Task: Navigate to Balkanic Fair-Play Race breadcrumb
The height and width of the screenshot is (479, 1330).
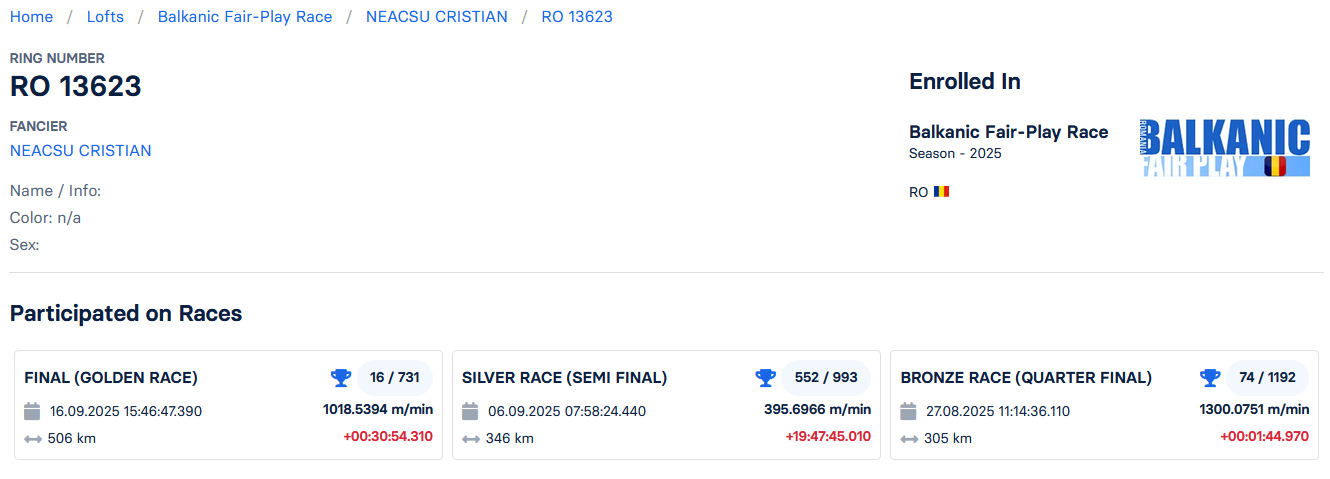Action: pyautogui.click(x=245, y=17)
